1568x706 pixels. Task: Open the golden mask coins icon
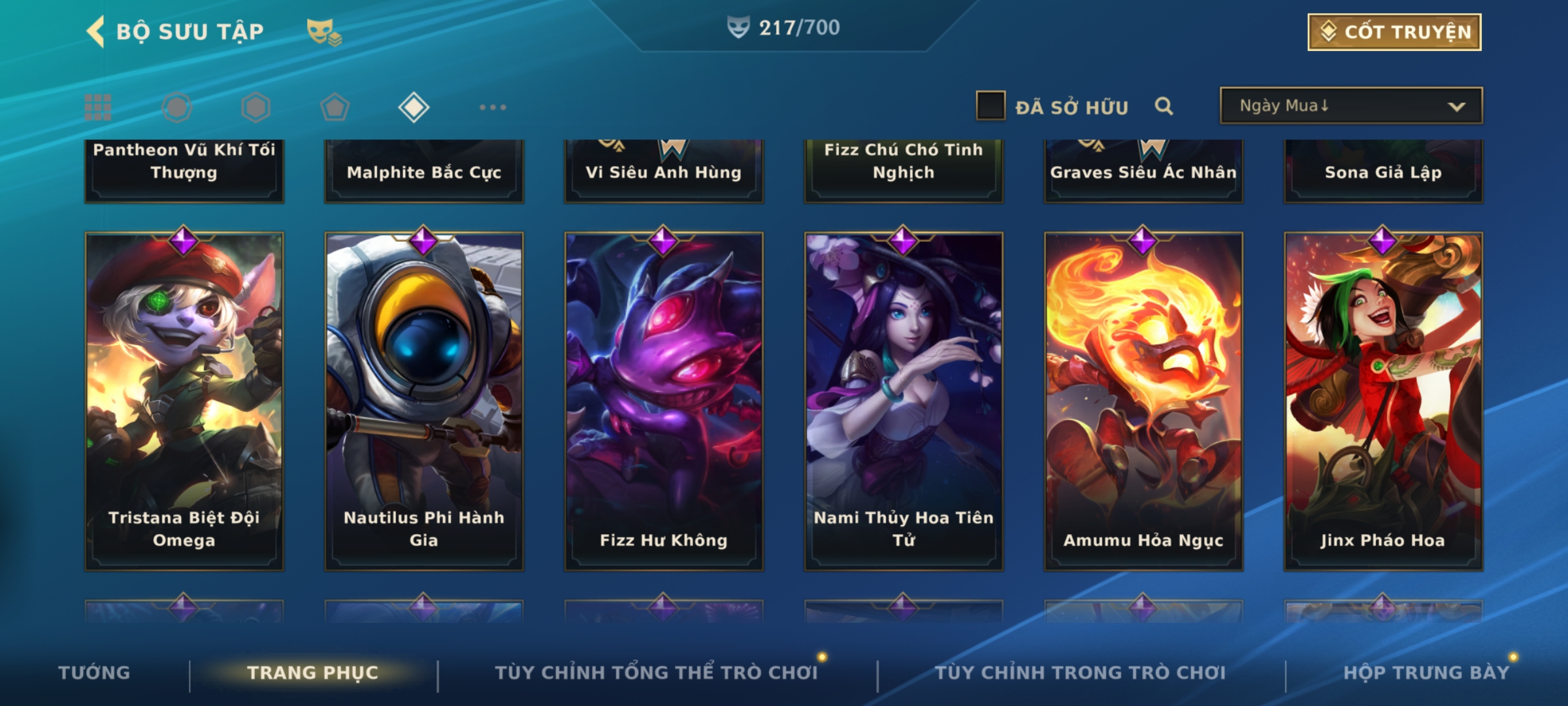(x=324, y=31)
